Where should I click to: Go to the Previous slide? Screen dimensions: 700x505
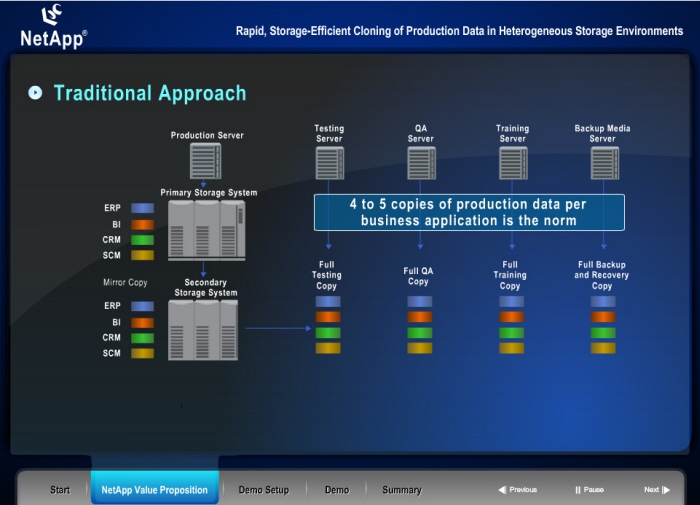click(x=517, y=490)
